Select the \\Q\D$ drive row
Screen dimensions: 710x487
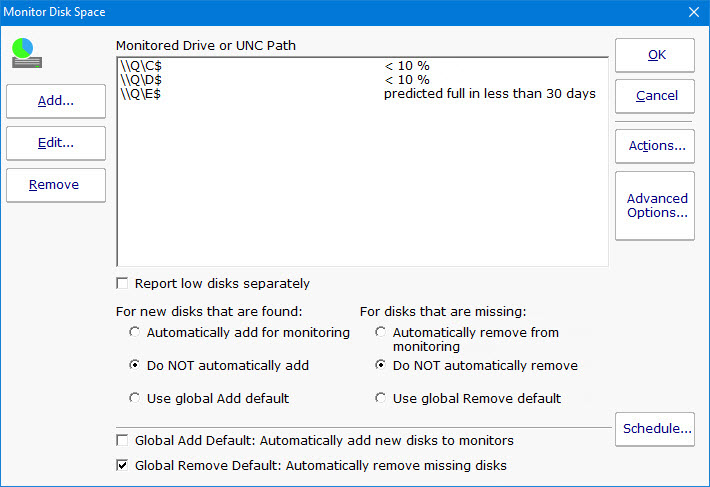(140, 80)
